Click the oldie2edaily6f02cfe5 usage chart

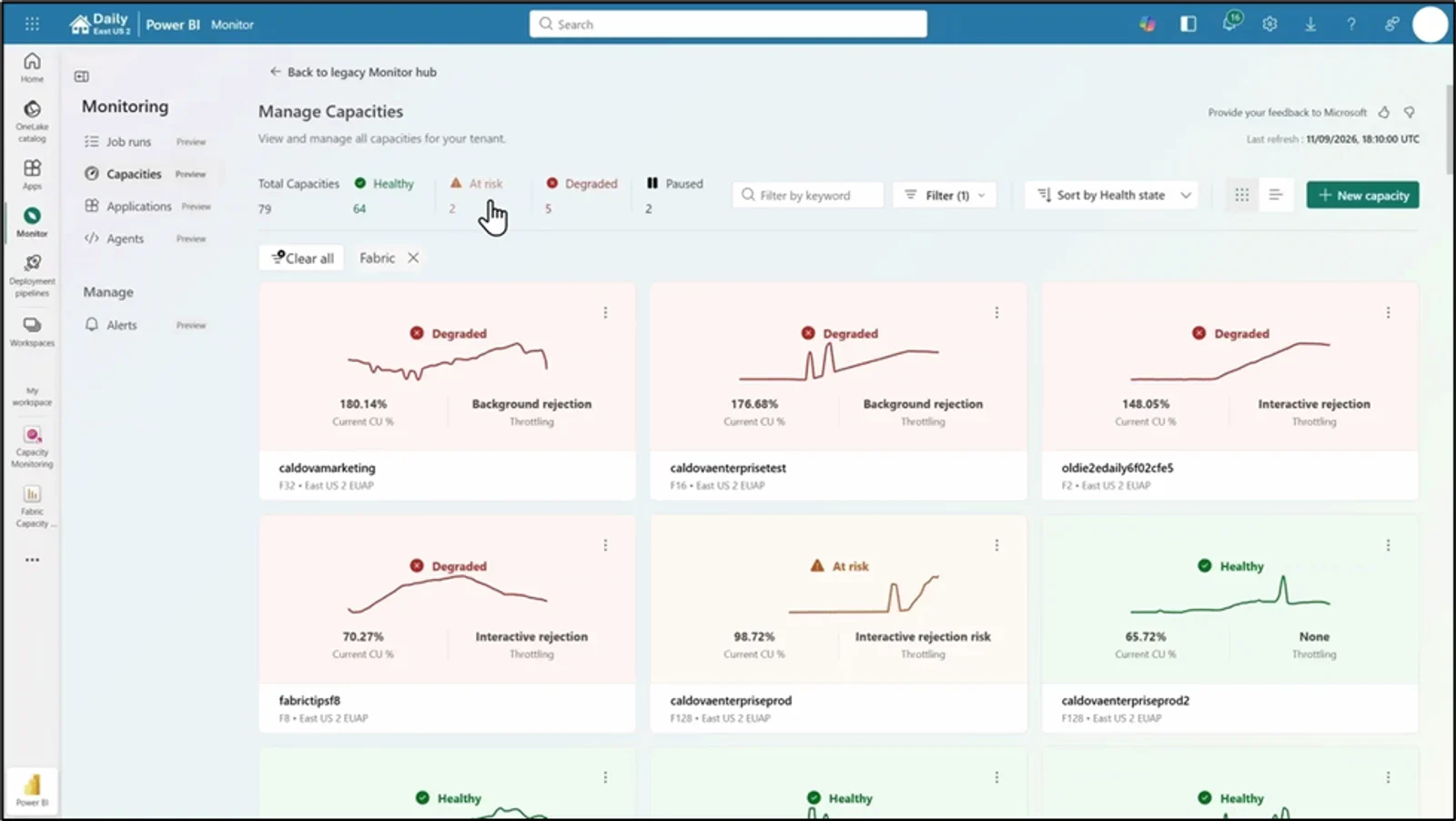point(1230,361)
